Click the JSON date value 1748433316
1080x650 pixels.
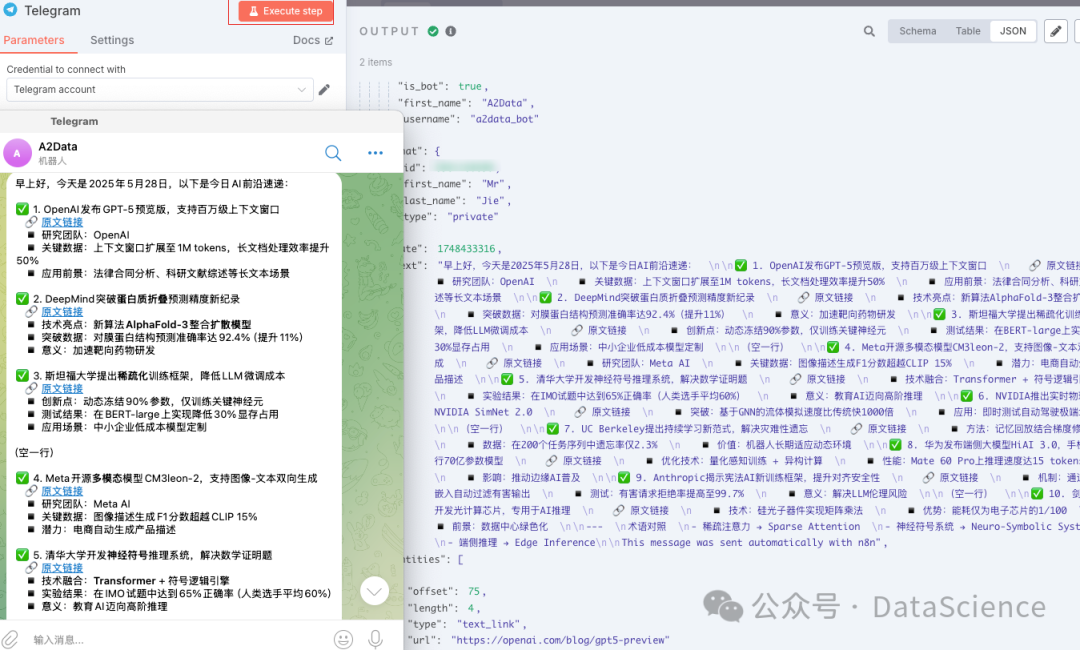click(466, 249)
